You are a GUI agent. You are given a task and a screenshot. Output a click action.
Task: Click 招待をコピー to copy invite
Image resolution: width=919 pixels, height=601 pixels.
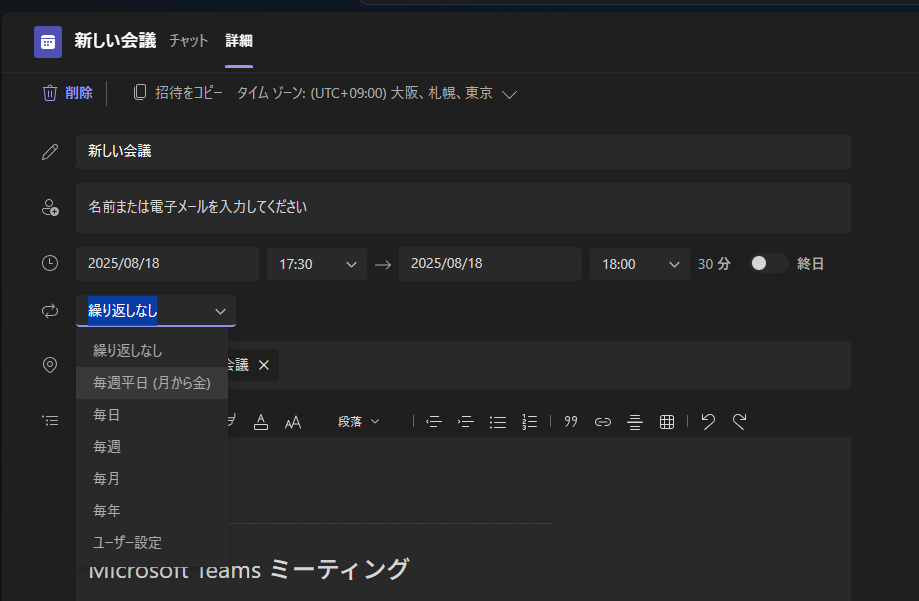[x=178, y=93]
